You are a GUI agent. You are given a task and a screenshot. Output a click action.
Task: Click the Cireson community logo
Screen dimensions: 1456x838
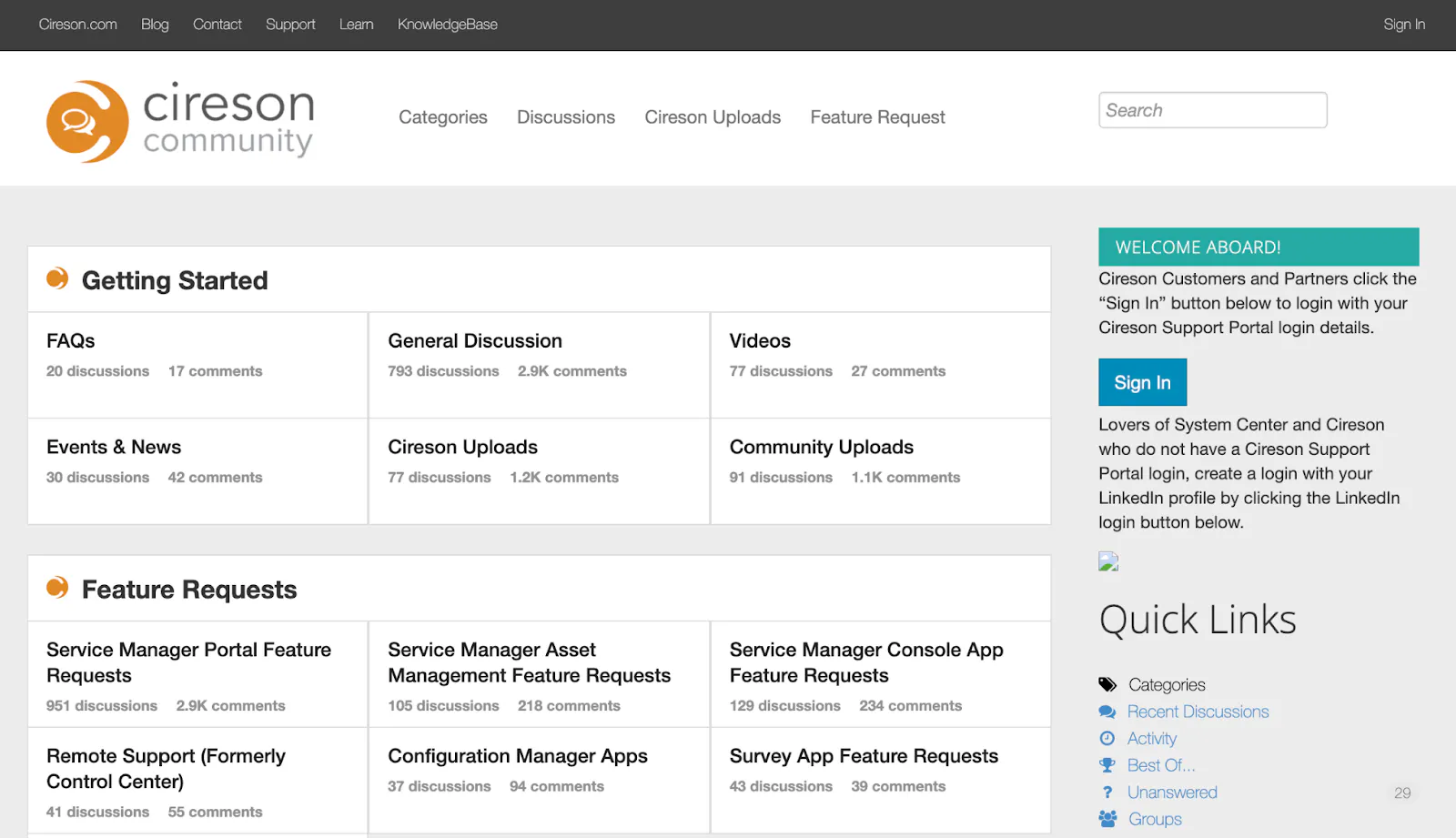pos(180,121)
